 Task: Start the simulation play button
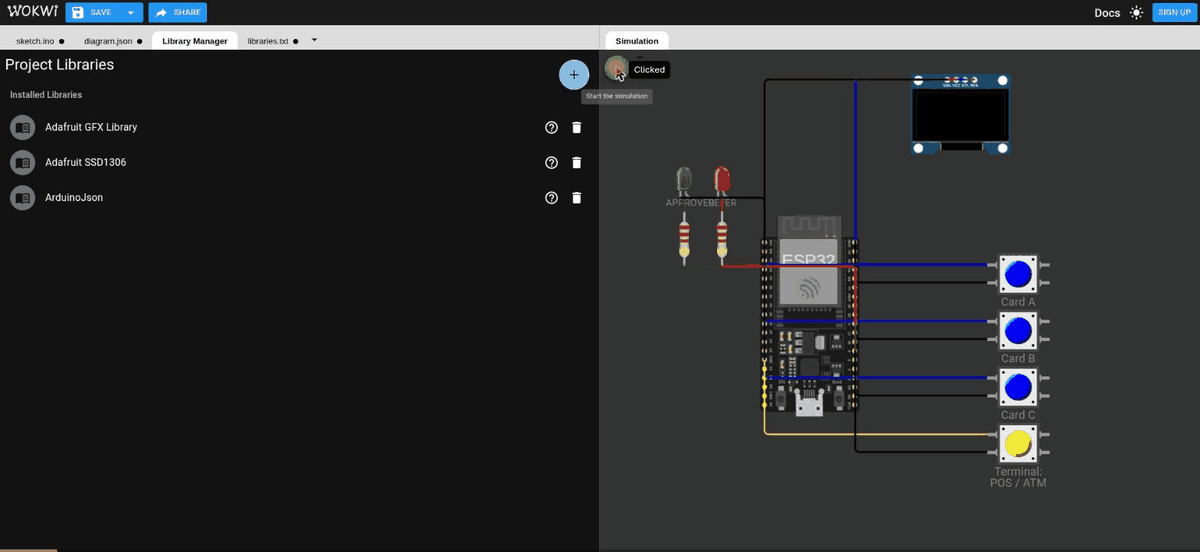(616, 68)
